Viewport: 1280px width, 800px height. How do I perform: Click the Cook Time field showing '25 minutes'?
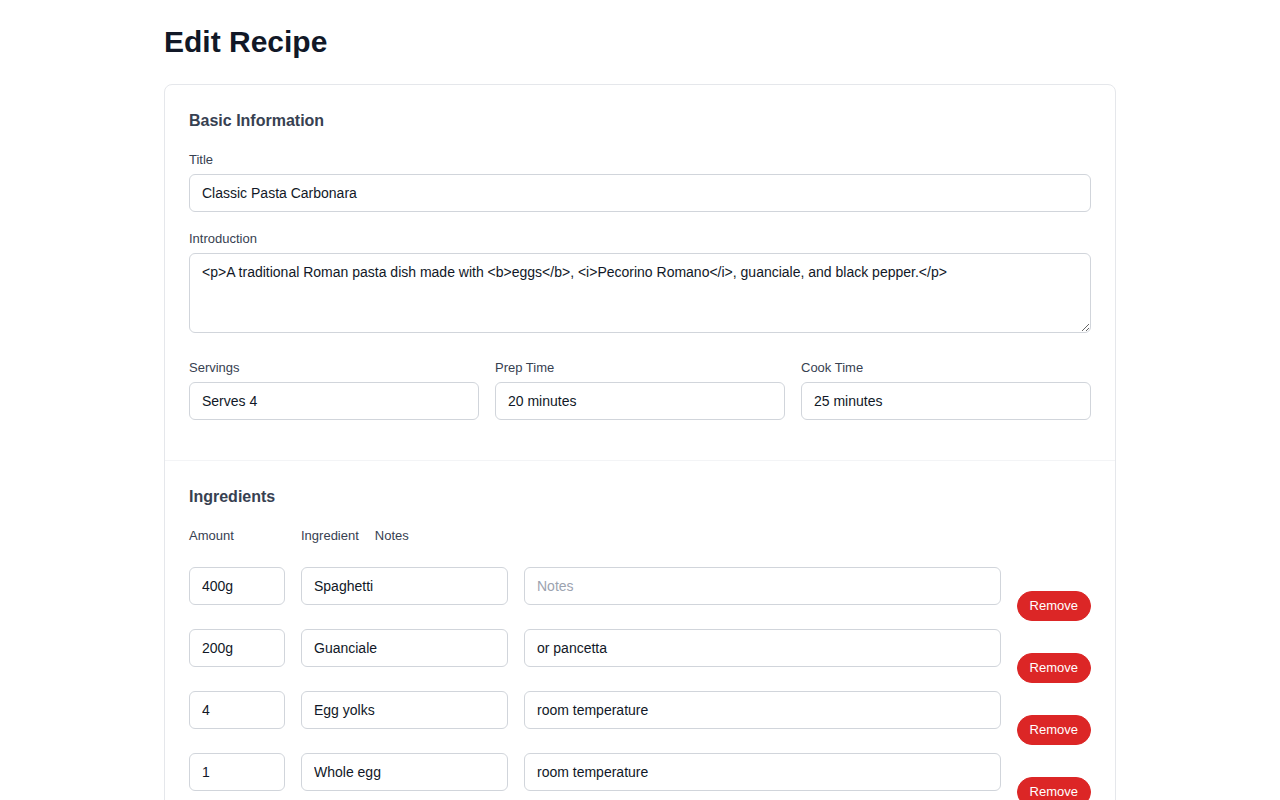pyautogui.click(x=945, y=400)
